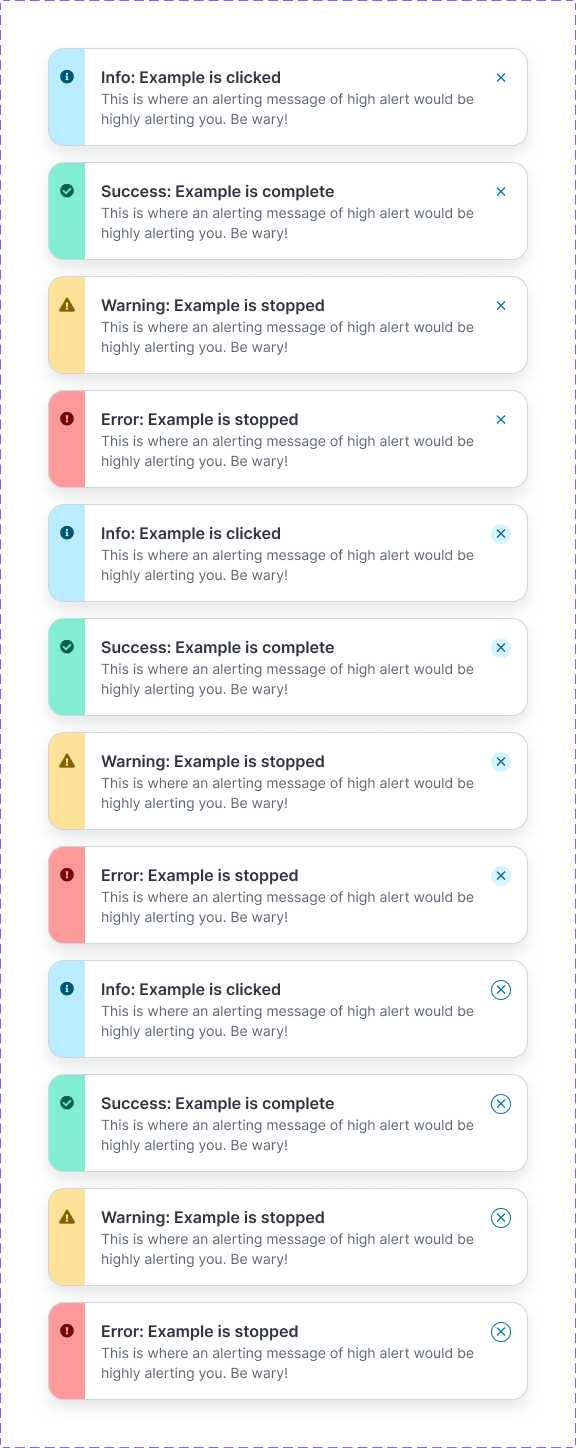Click info icon in the last Info alert
Image resolution: width=576 pixels, height=1448 pixels.
pyautogui.click(x=67, y=988)
